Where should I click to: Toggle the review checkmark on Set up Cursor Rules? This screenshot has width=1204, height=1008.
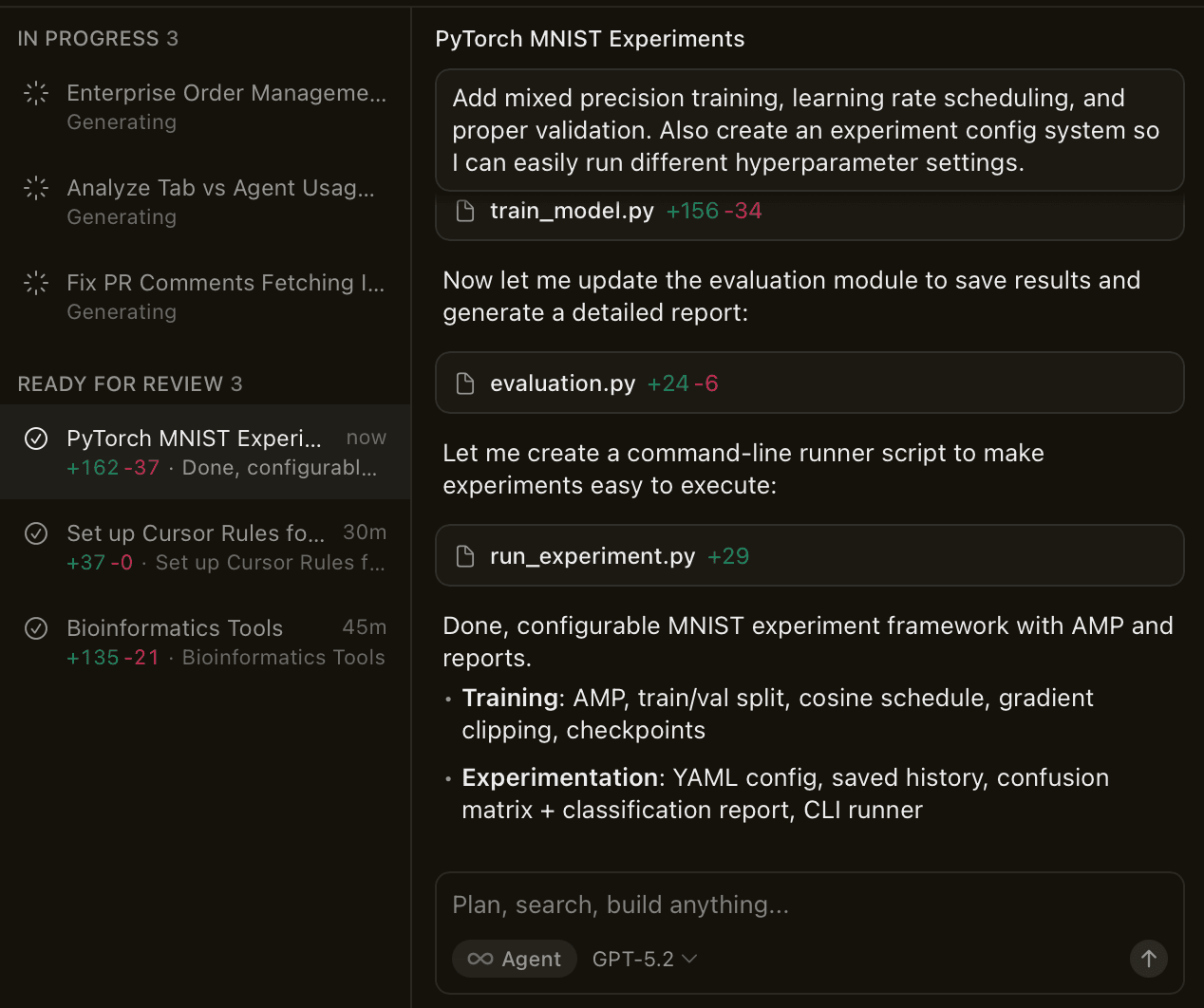click(35, 533)
